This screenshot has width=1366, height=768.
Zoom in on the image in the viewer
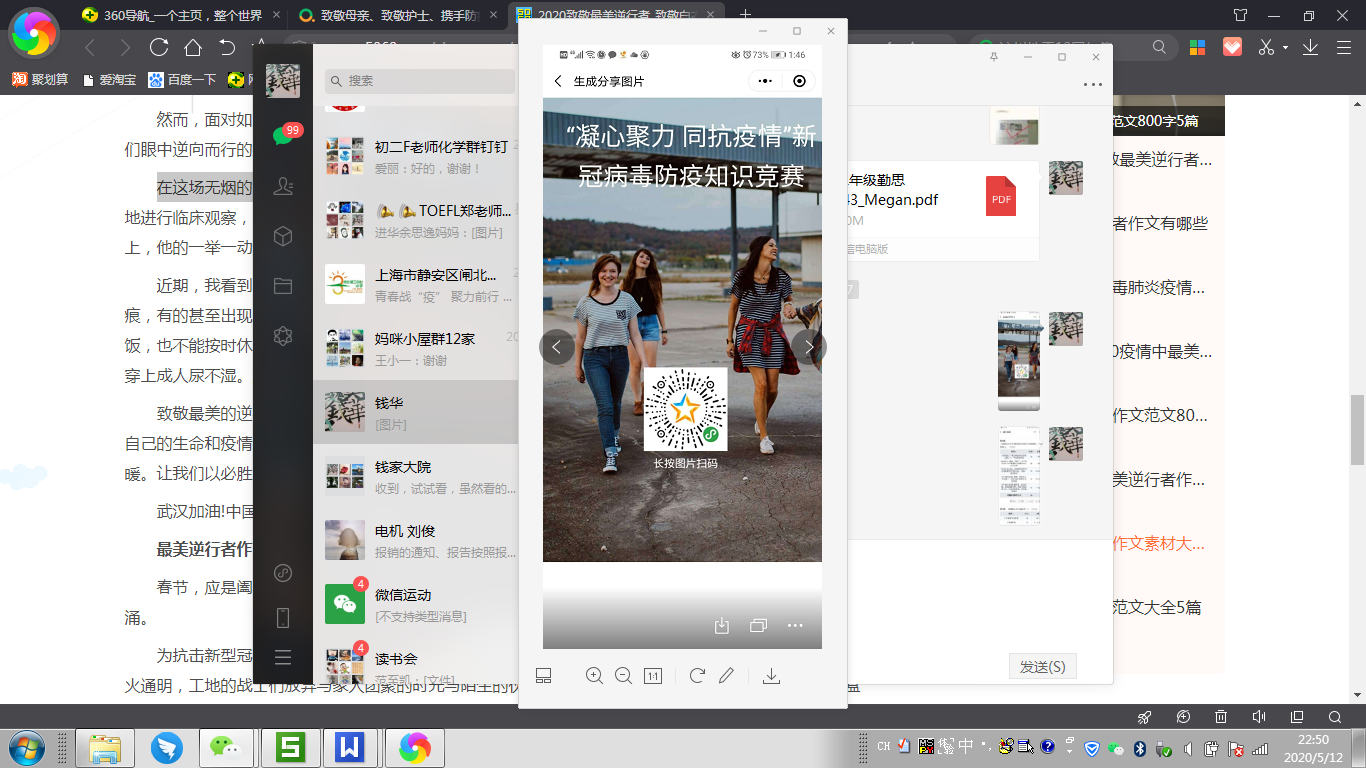tap(594, 676)
